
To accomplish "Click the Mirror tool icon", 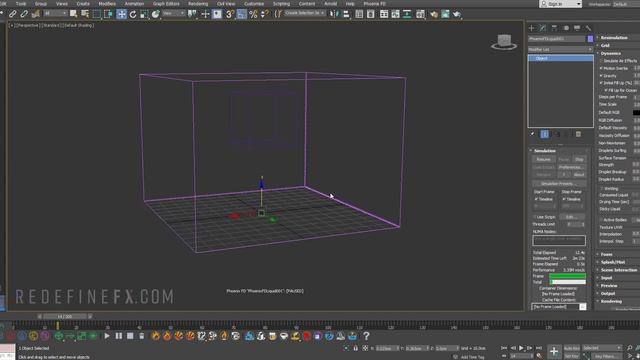I will (x=334, y=14).
